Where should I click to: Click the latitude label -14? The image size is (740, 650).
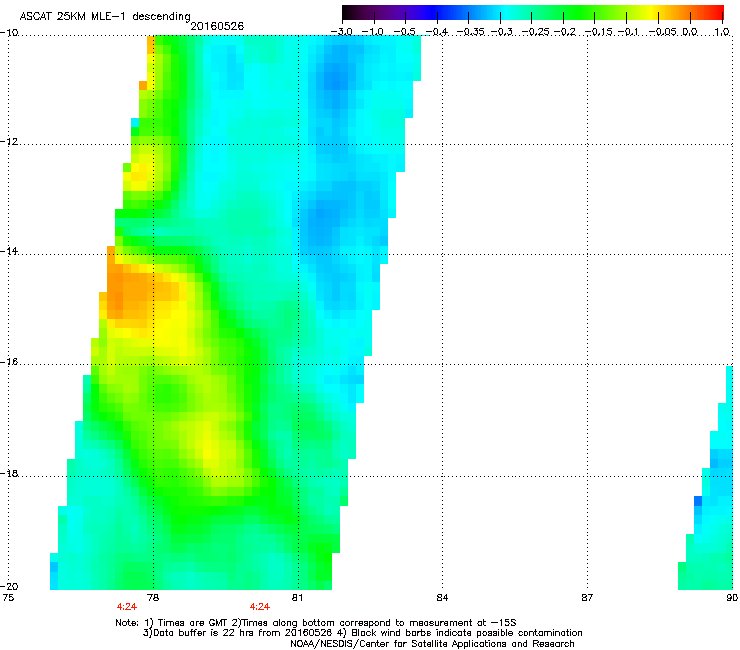coord(8,251)
